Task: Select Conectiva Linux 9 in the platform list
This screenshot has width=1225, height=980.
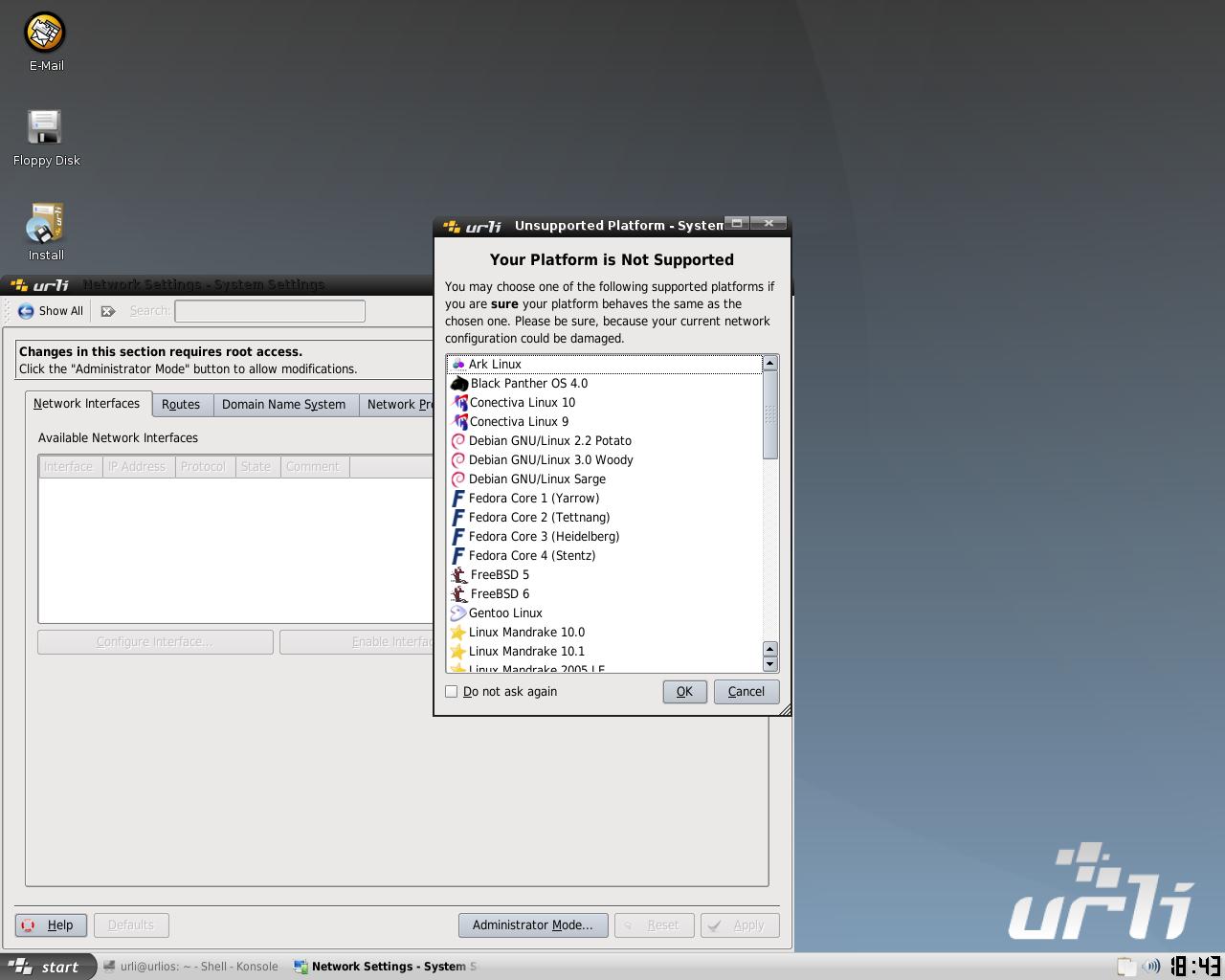Action: point(604,421)
